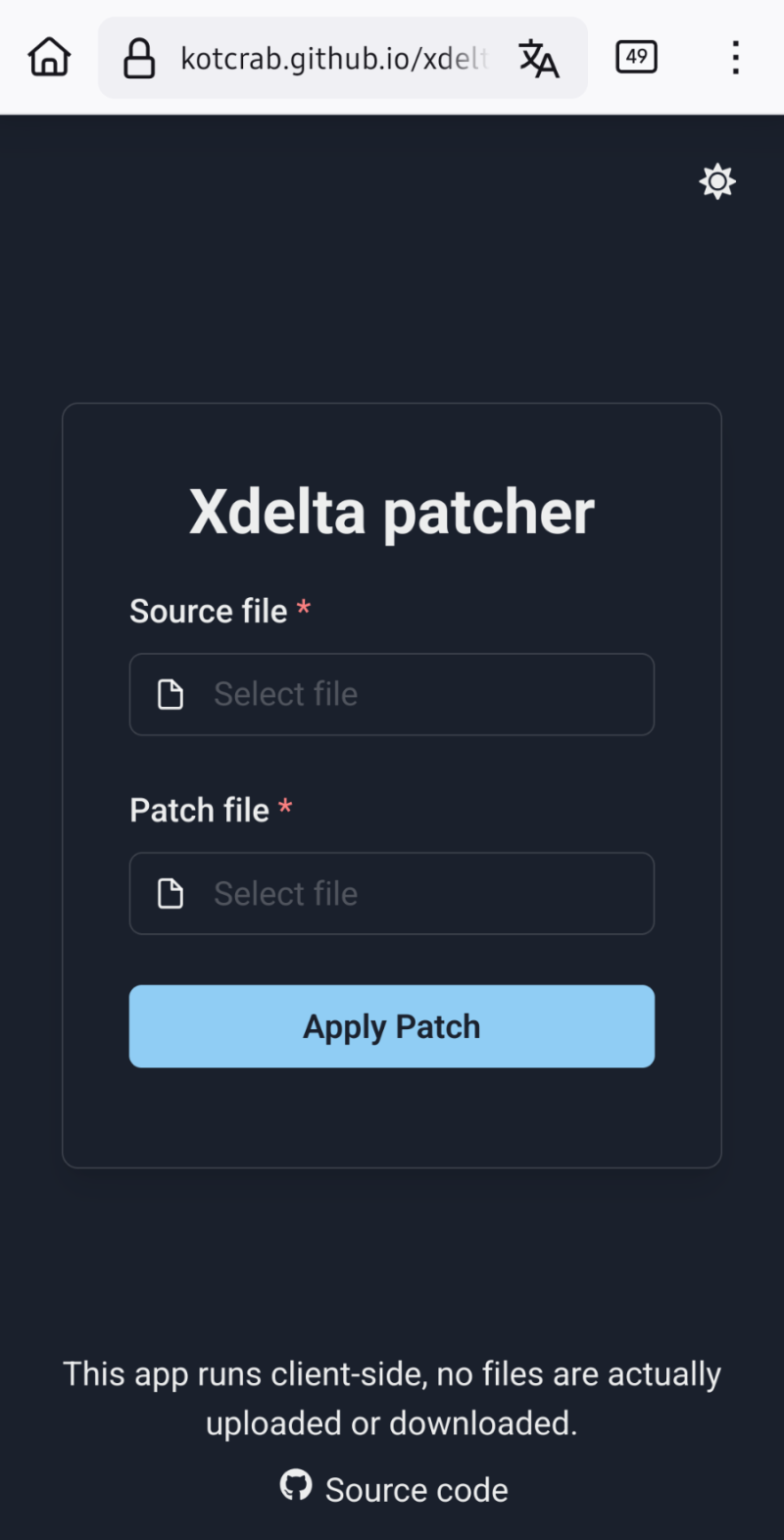The width and height of the screenshot is (784, 1540).
Task: Select a file in the Source file input
Action: pyautogui.click(x=392, y=694)
